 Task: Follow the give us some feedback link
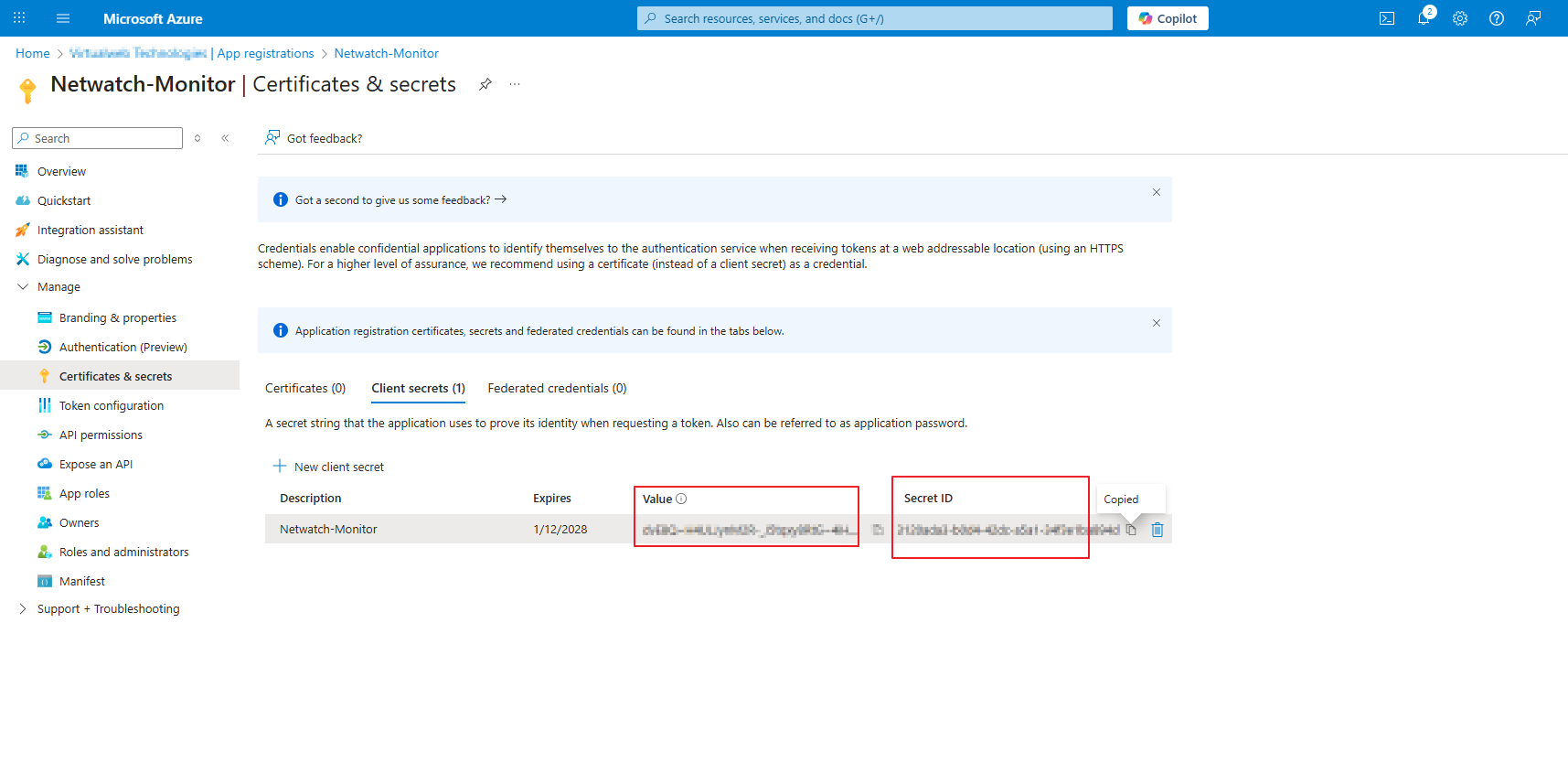coord(400,200)
